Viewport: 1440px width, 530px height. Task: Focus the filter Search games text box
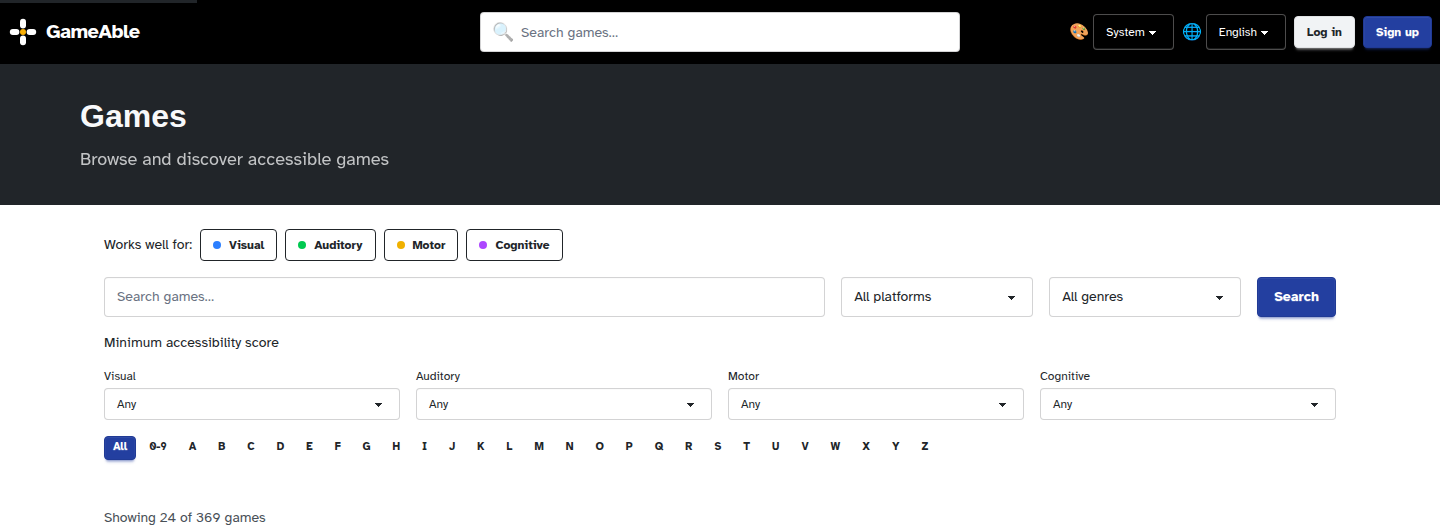[464, 297]
